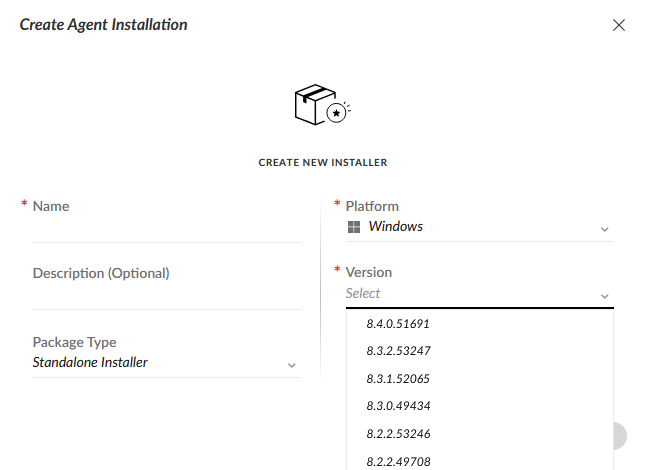Collapse the Version dropdown using its chevron

(x=604, y=296)
